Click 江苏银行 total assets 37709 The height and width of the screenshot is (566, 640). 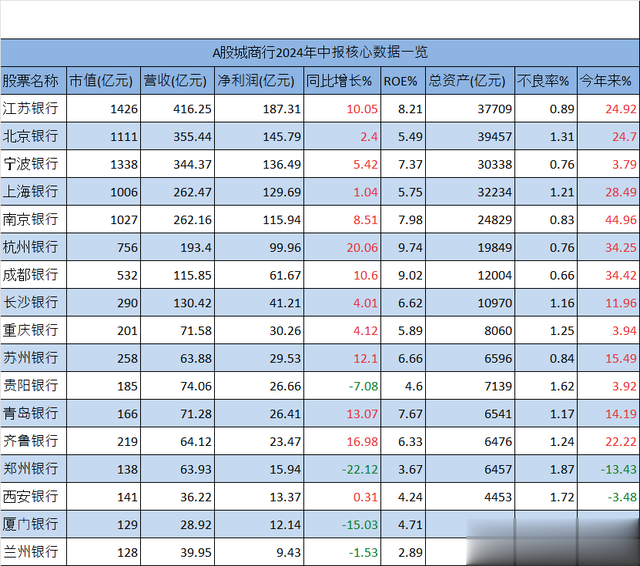coord(495,109)
